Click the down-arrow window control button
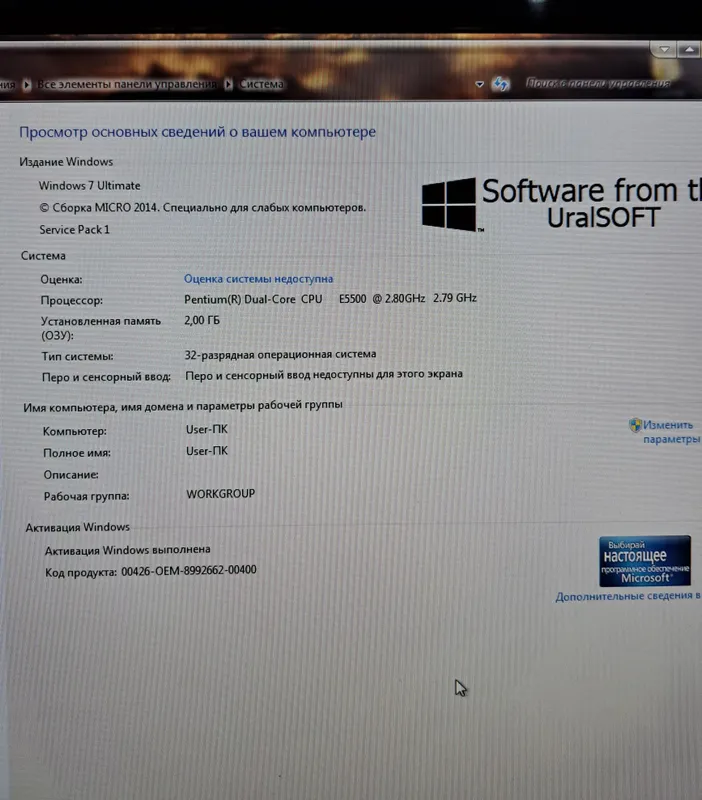Viewport: 702px width, 800px height. [x=664, y=49]
